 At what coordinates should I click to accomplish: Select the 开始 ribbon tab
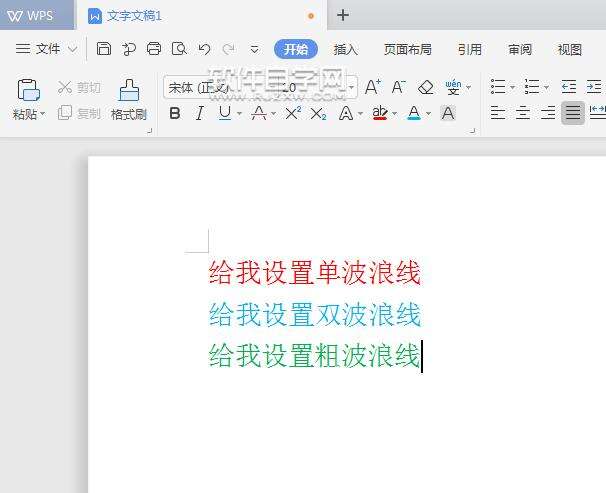point(296,49)
